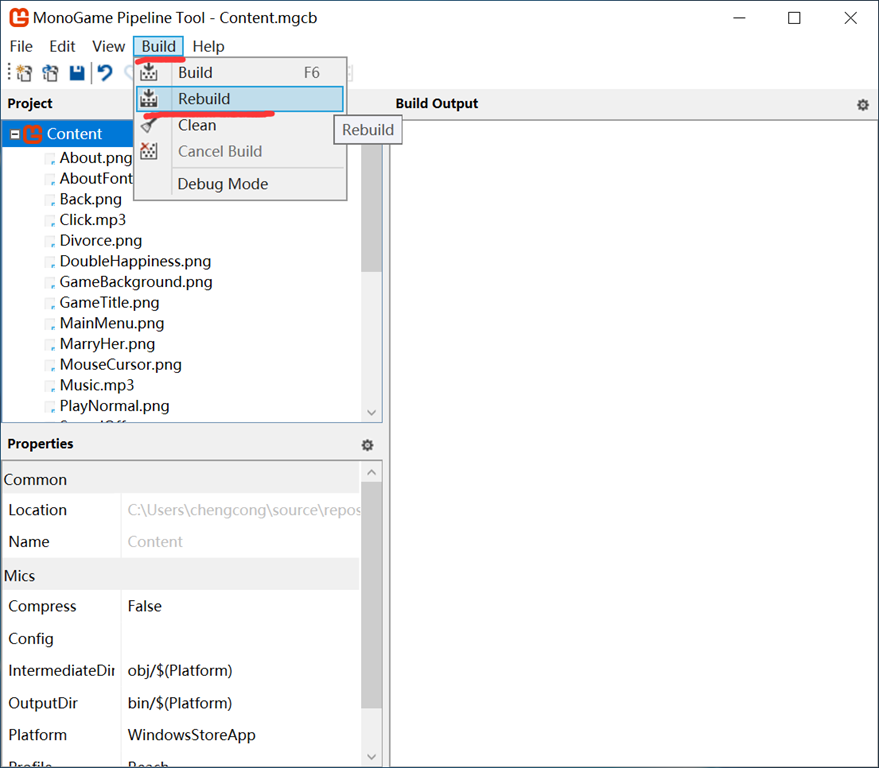Image resolution: width=879 pixels, height=768 pixels.
Task: Choose Build option with F6 shortcut
Action: [195, 72]
